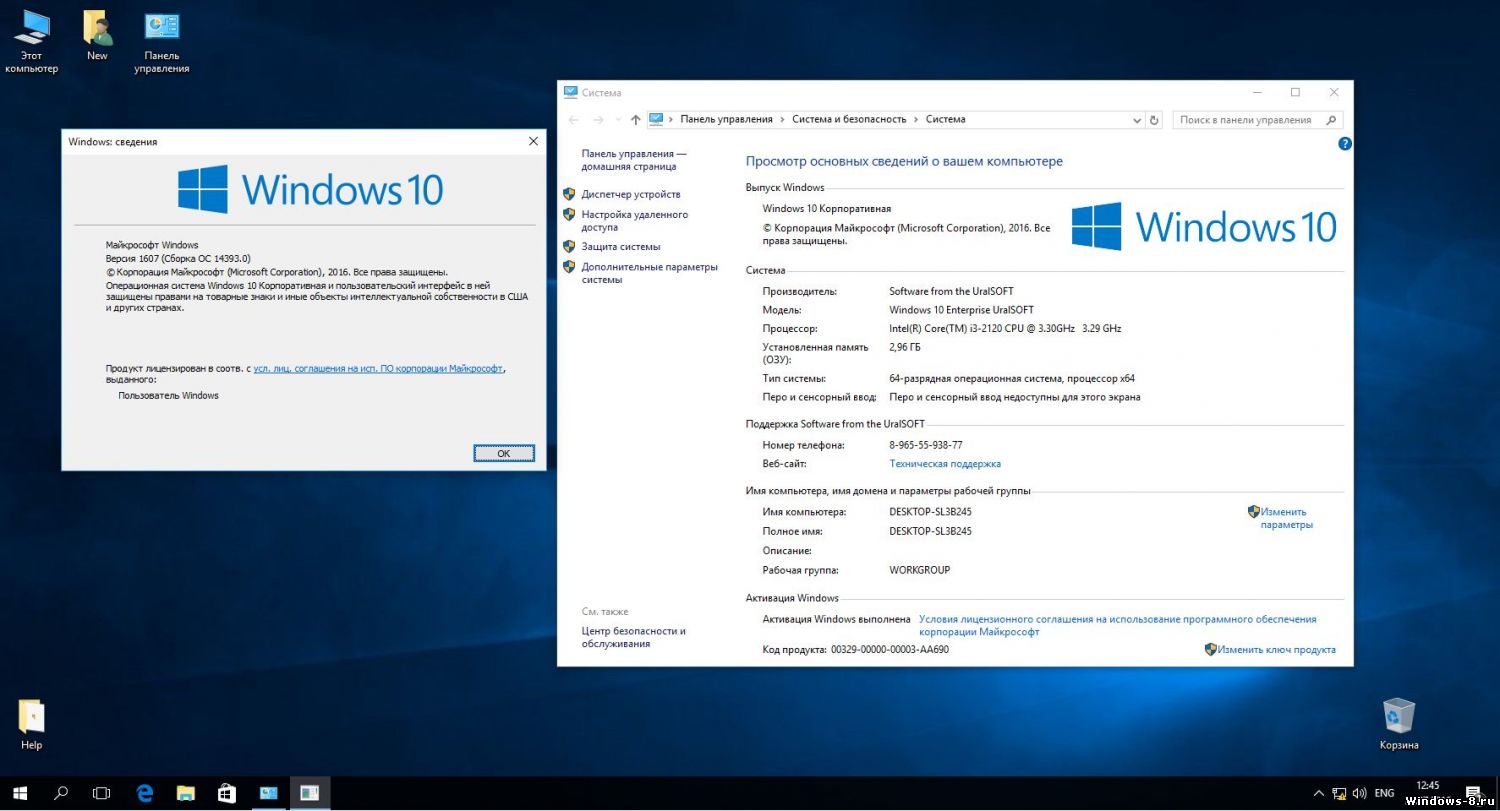
Task: Select the Help folder on the desktop
Action: (x=32, y=725)
